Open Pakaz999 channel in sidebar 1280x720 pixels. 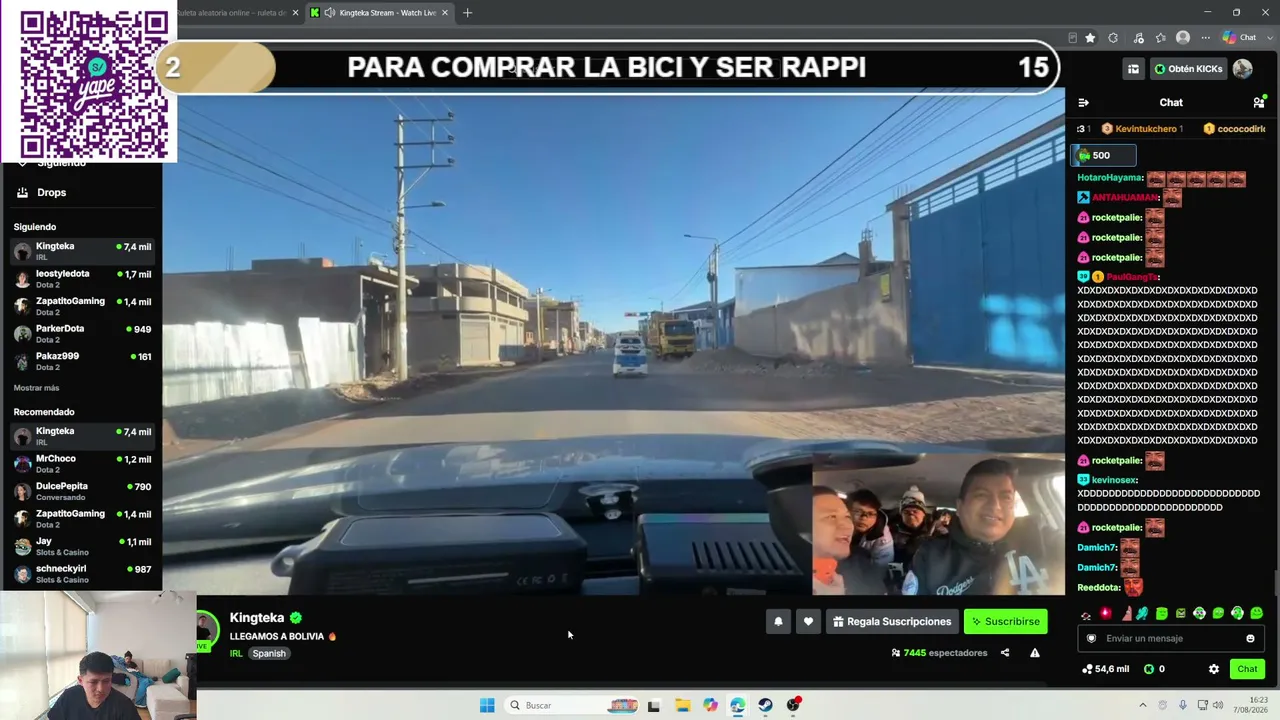pos(81,360)
